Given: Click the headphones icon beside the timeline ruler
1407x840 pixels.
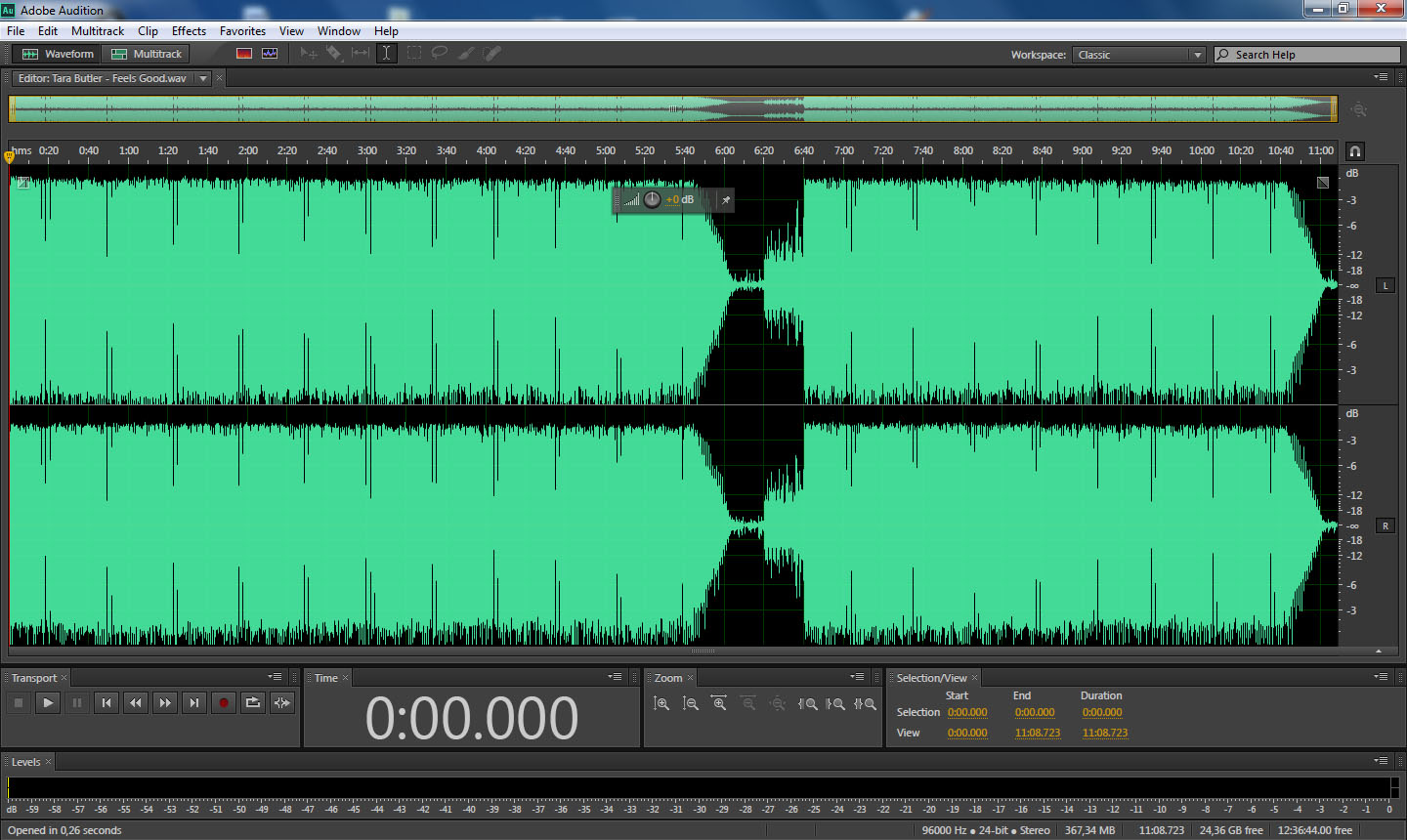Looking at the screenshot, I should pyautogui.click(x=1354, y=151).
